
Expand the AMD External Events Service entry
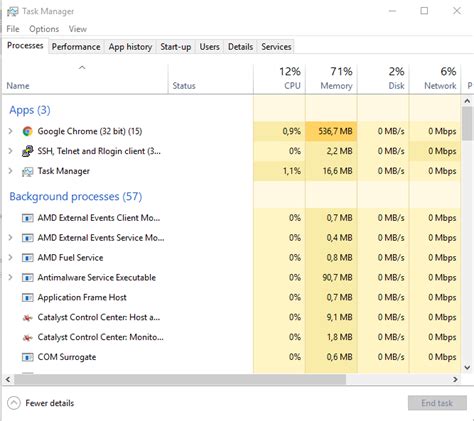(x=10, y=238)
